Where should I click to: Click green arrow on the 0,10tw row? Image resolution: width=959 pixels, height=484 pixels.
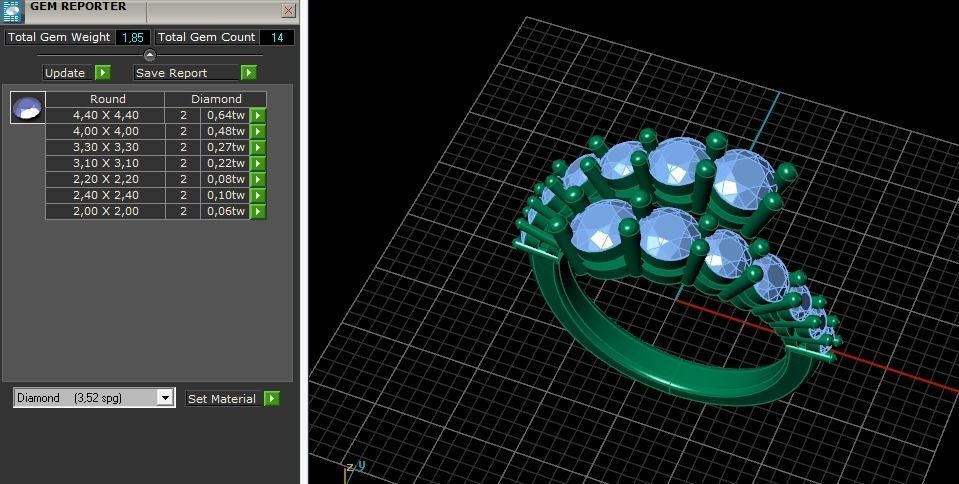(258, 195)
